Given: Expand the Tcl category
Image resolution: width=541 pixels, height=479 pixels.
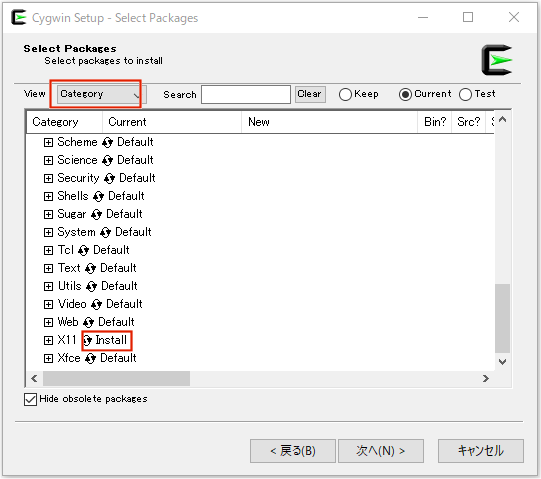Looking at the screenshot, I should [x=48, y=250].
